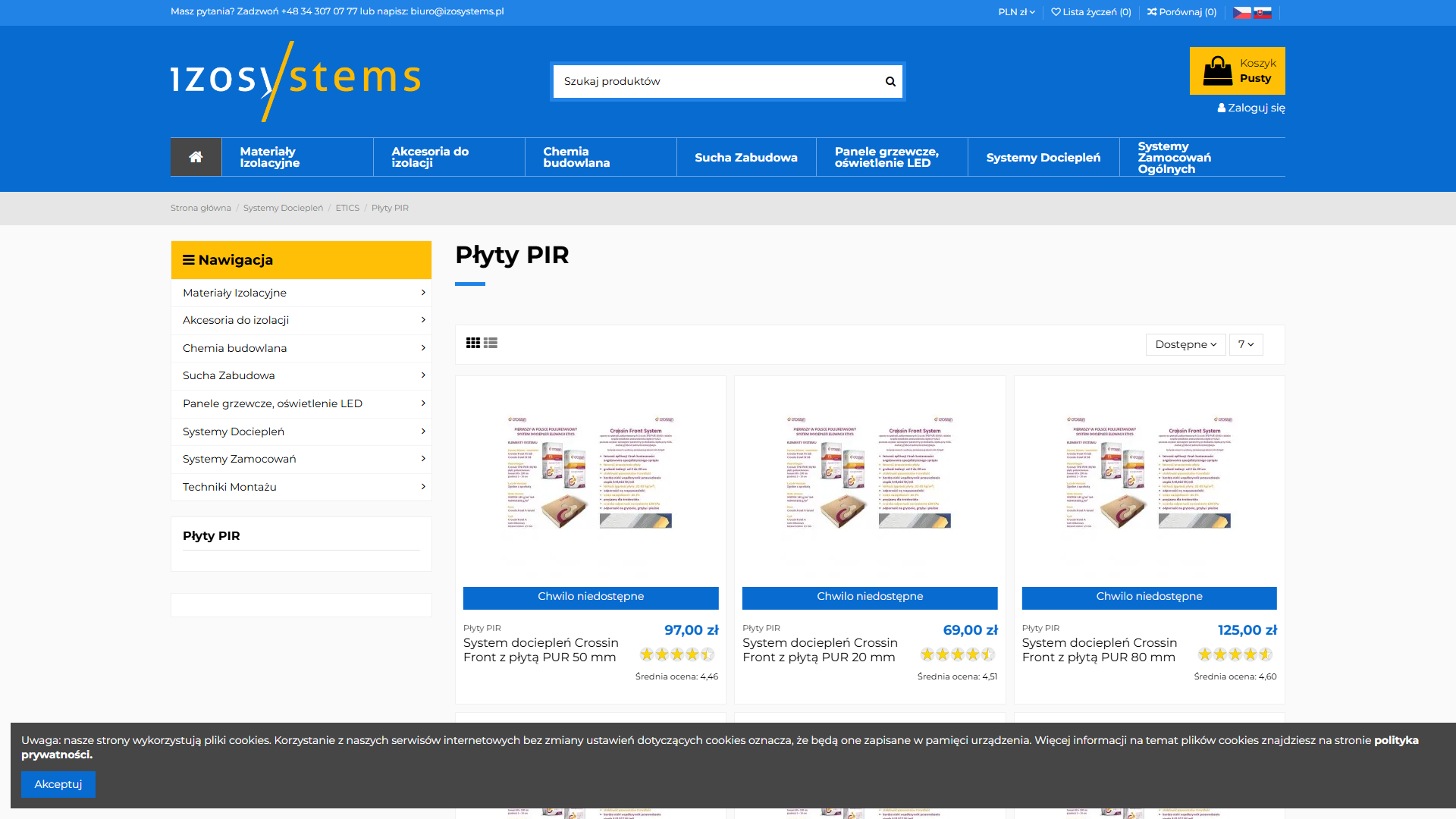The height and width of the screenshot is (819, 1456).
Task: Select the Czech flag language
Action: point(1241,12)
